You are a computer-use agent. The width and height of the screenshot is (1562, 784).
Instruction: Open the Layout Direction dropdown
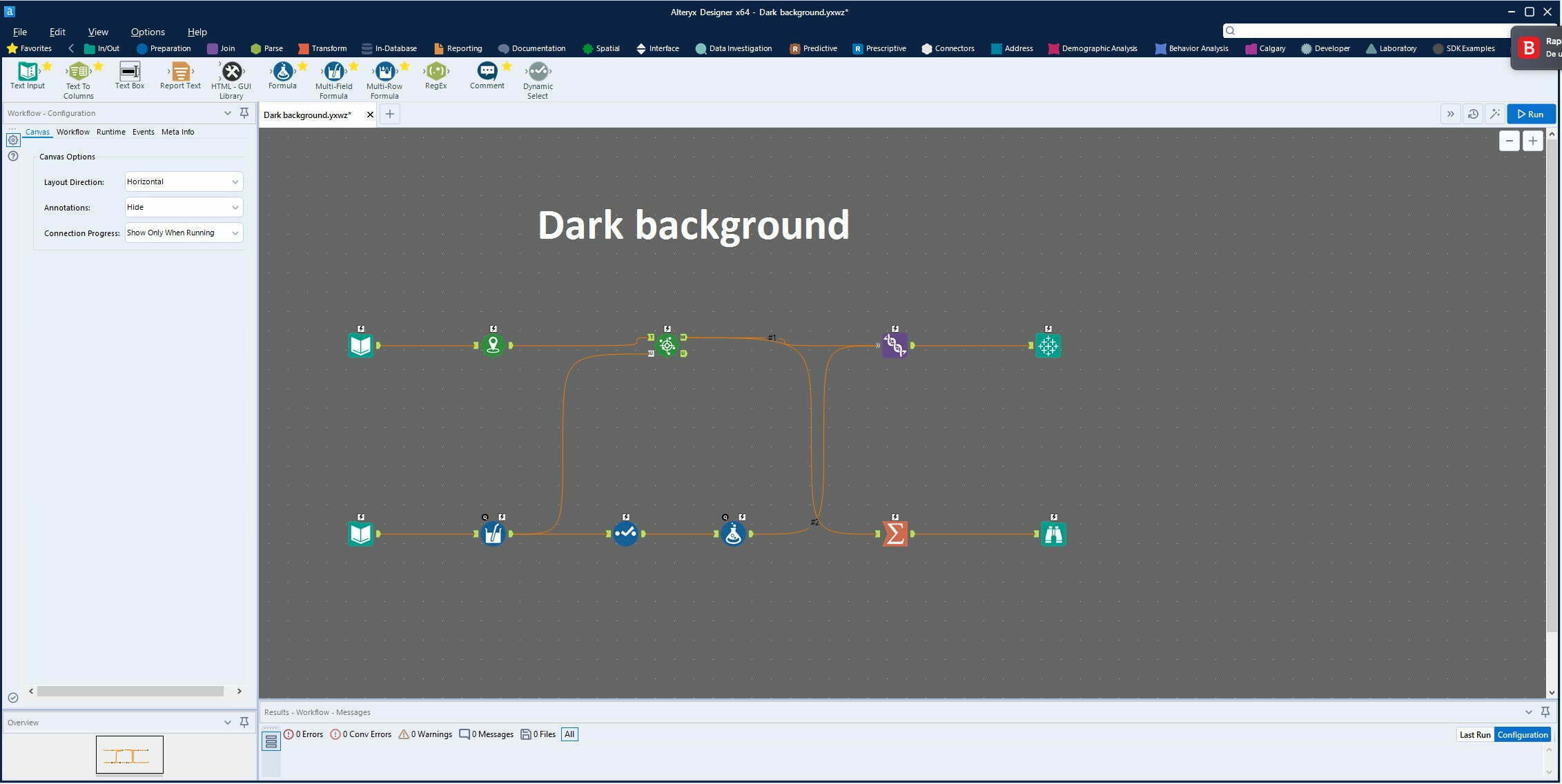click(x=184, y=182)
